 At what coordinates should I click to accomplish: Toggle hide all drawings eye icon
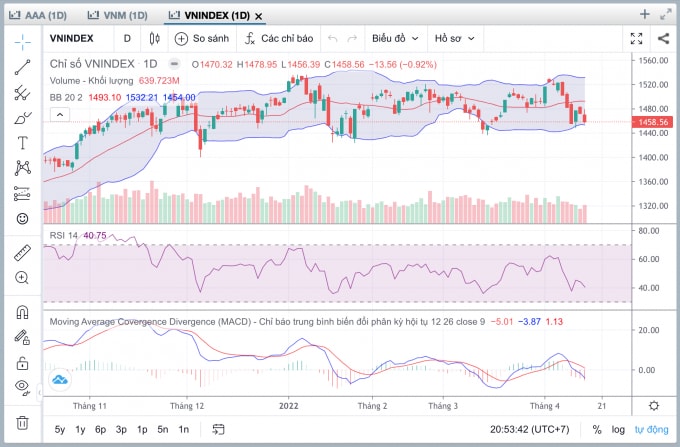click(x=23, y=387)
